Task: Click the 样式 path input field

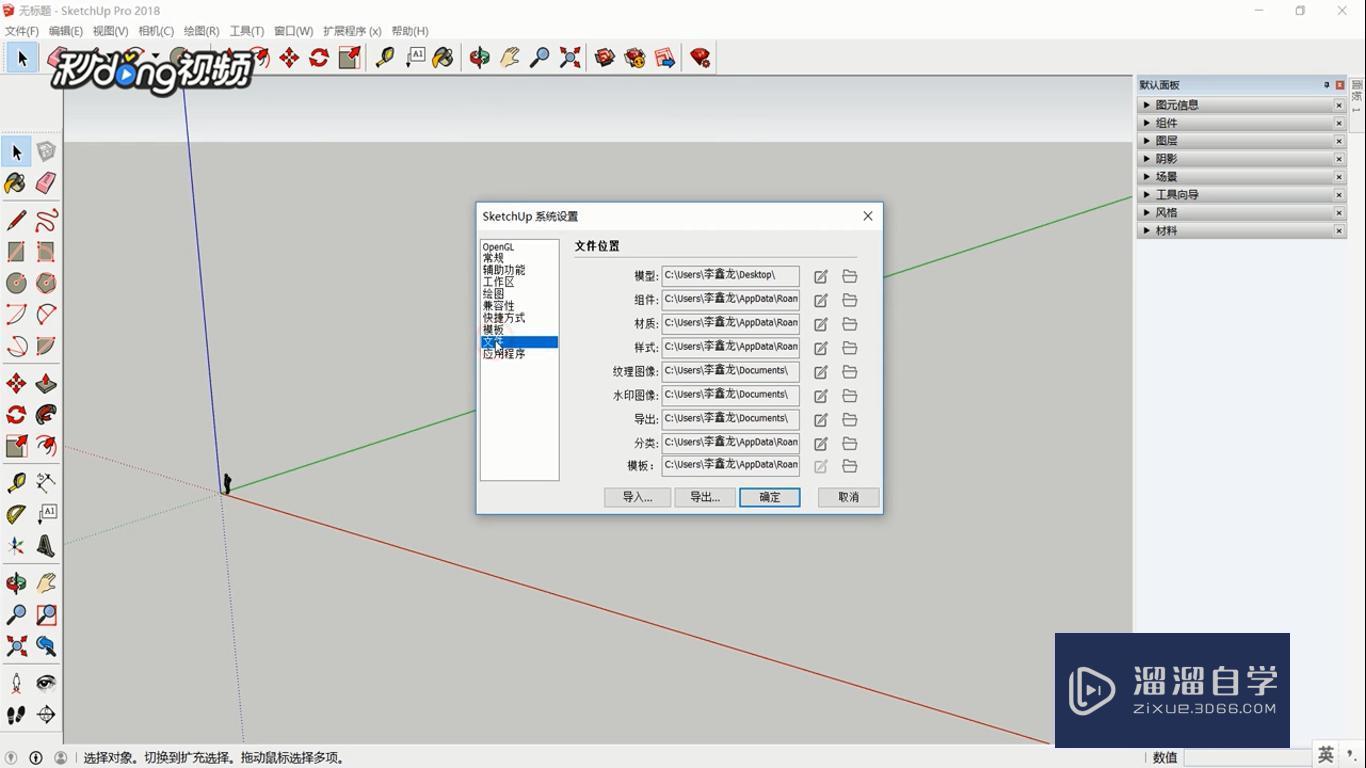Action: 730,347
